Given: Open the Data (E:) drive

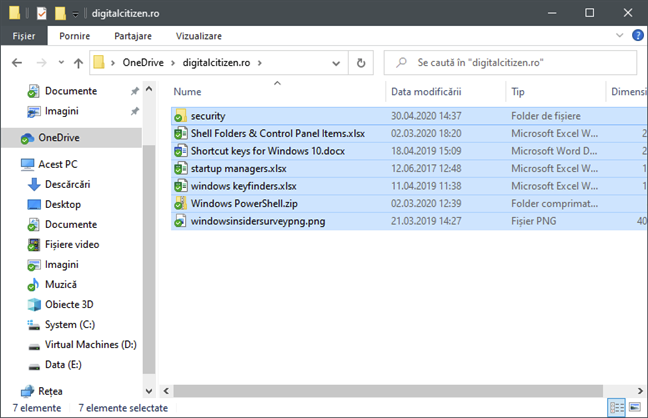Looking at the screenshot, I should (63, 365).
